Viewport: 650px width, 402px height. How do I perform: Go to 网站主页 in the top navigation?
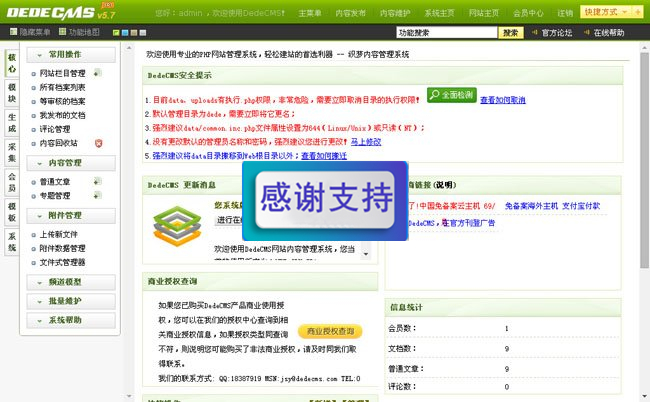pos(484,13)
